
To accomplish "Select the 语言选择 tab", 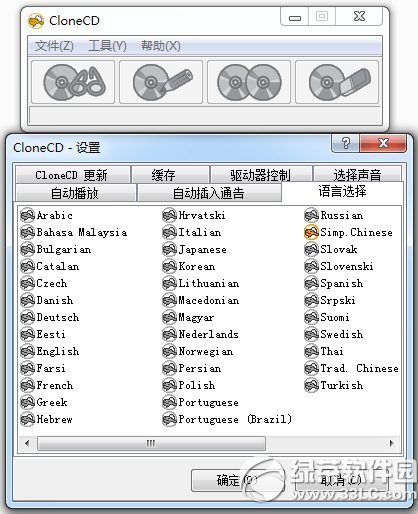I will click(342, 191).
